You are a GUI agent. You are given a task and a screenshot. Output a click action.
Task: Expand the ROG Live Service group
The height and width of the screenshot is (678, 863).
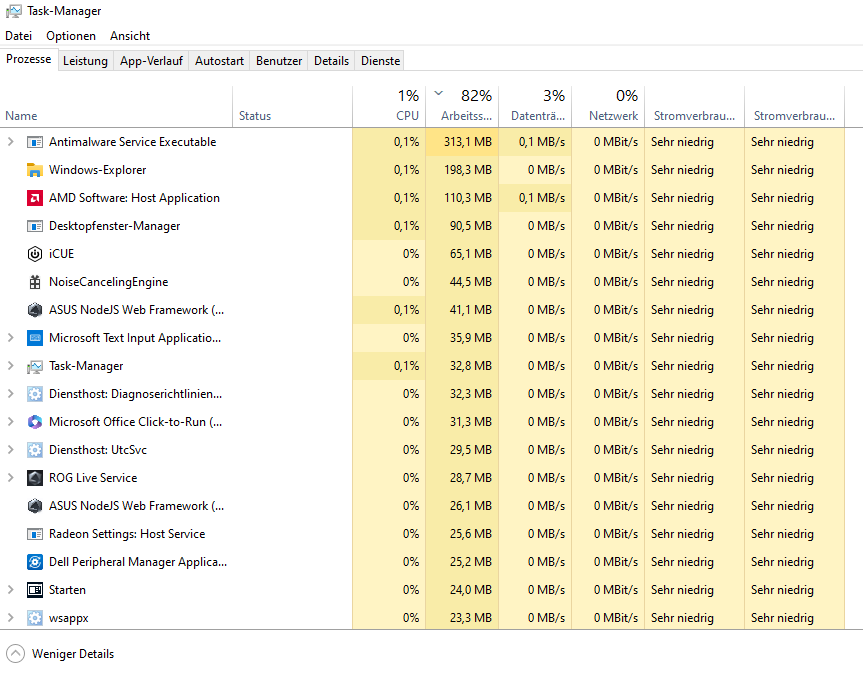pyautogui.click(x=10, y=478)
